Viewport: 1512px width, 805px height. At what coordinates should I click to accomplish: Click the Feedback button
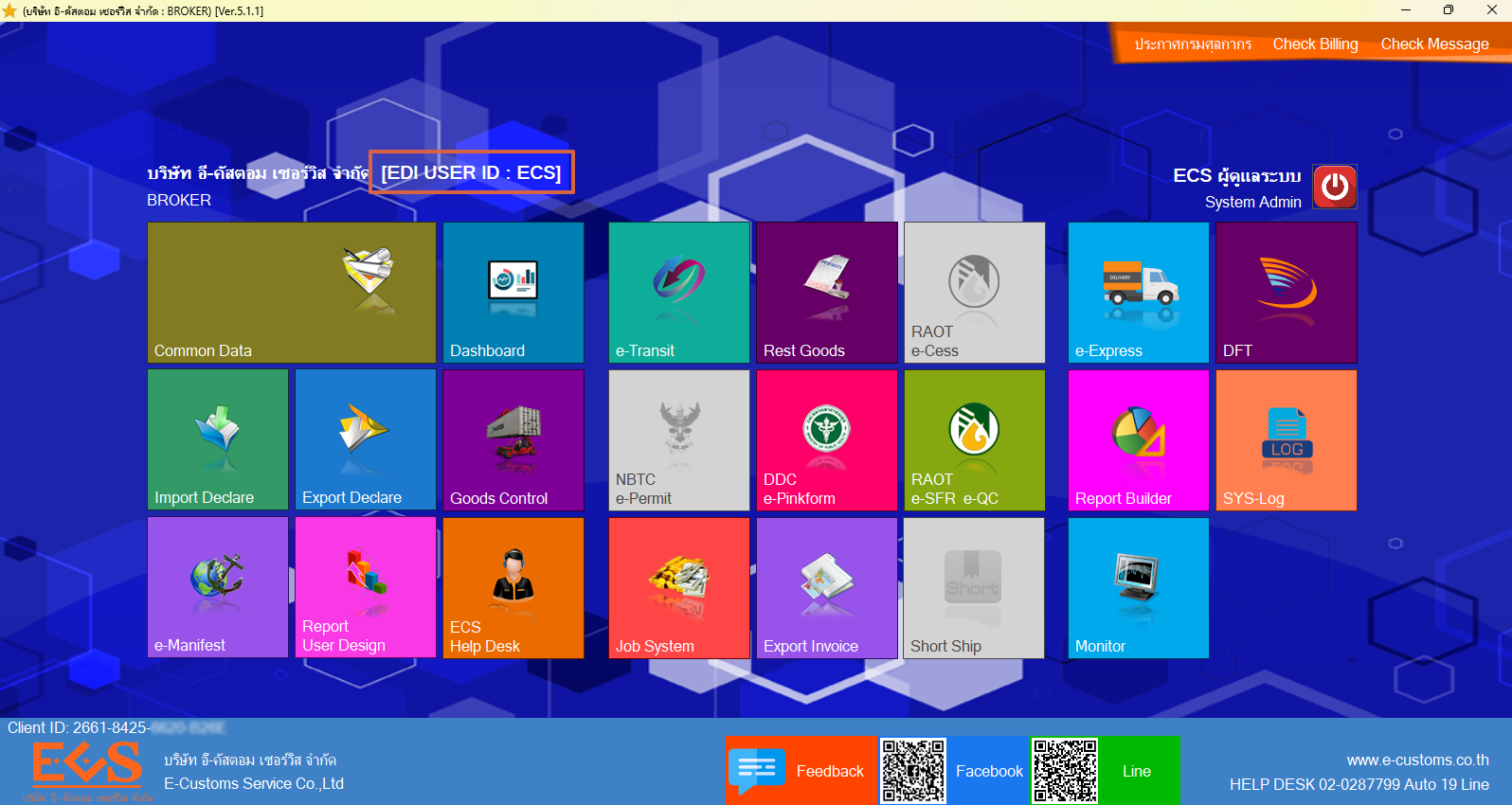[x=801, y=771]
